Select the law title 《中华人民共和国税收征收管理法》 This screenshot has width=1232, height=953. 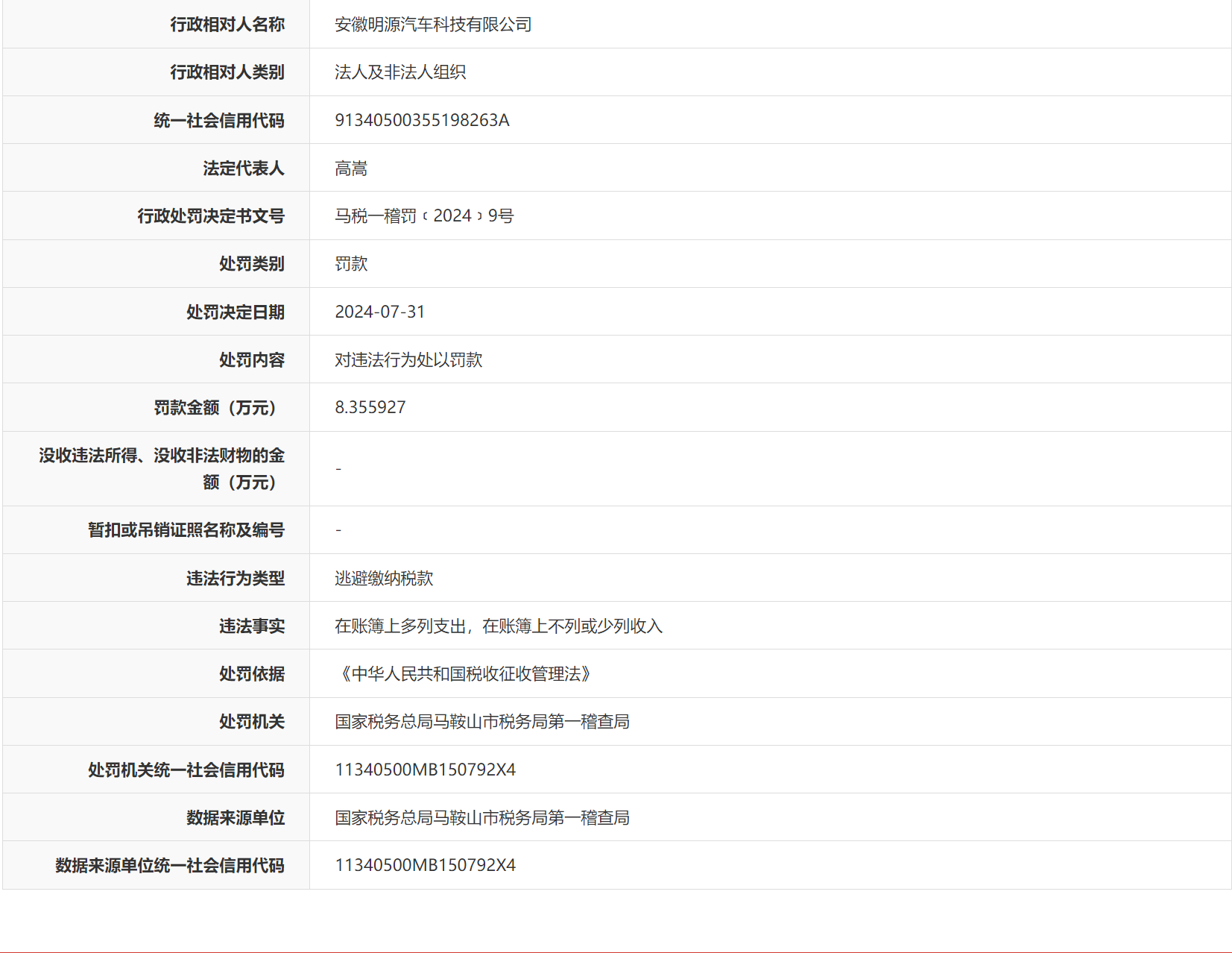point(466,674)
